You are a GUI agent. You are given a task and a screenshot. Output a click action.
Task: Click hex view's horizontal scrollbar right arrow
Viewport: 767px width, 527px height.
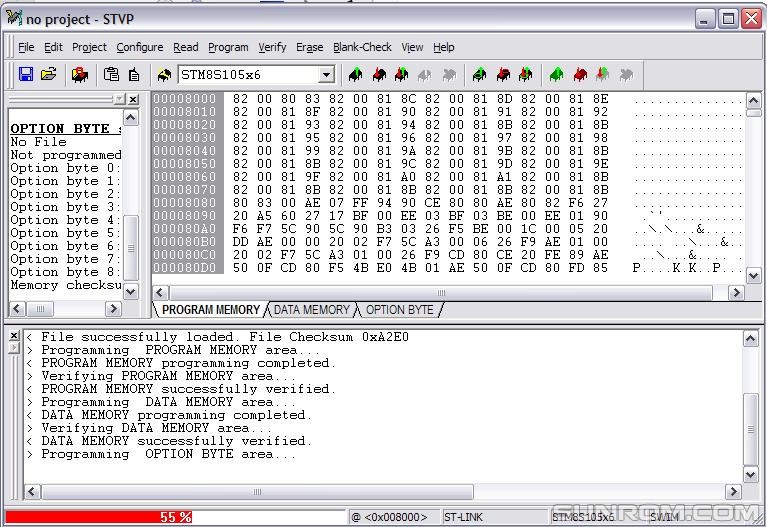[x=735, y=293]
